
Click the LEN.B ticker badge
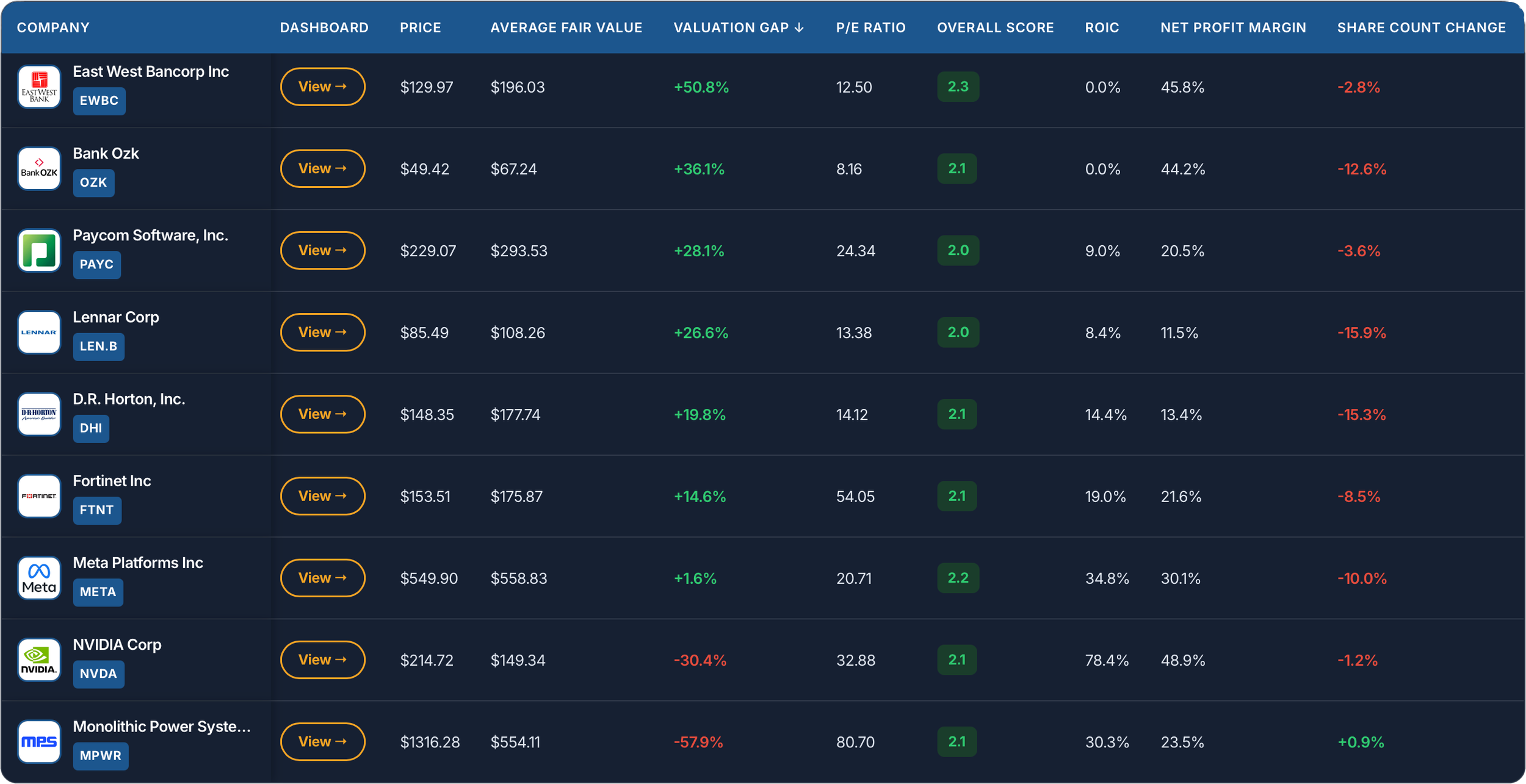coord(98,347)
